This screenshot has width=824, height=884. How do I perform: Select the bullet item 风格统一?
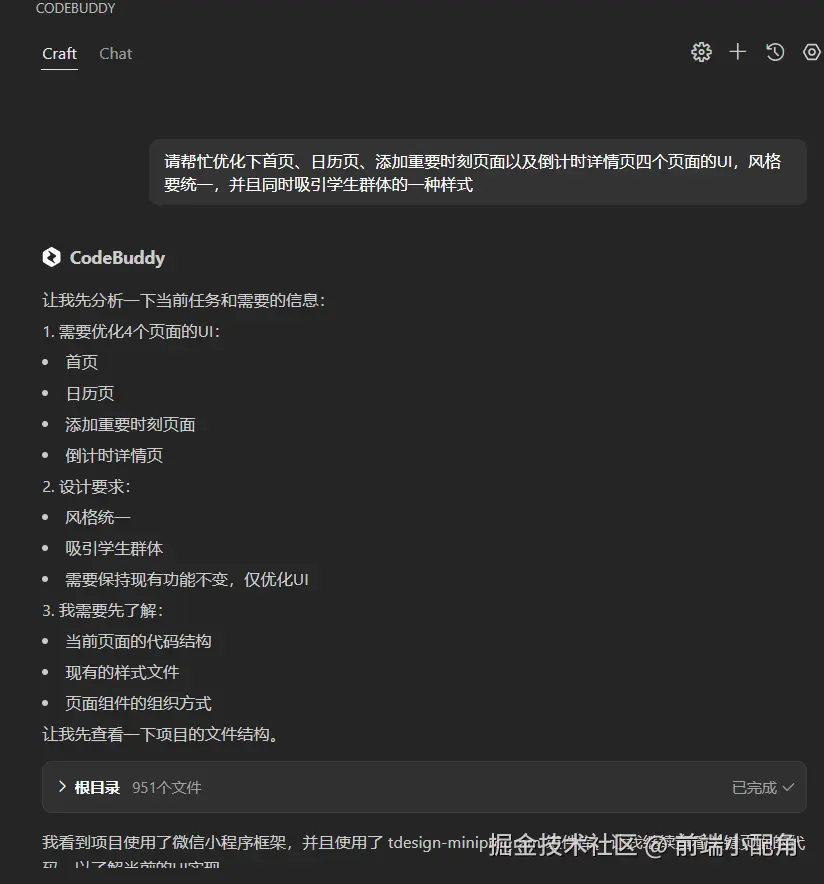coord(98,517)
